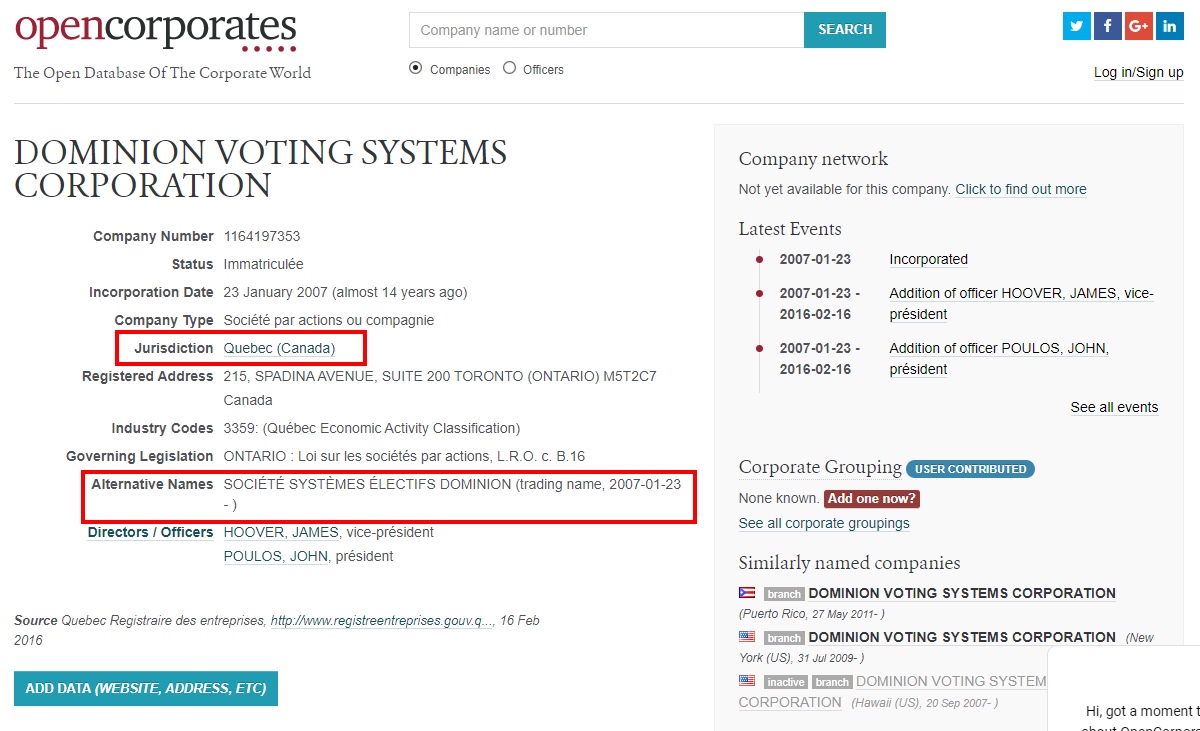Open the OpenCorporates Facebook page icon
The height and width of the screenshot is (731, 1200).
point(1108,26)
